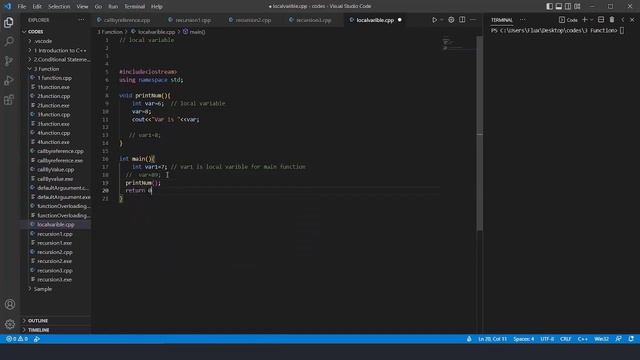Select localvarible.cpp in the explorer
The height and width of the screenshot is (360, 640).
click(56, 224)
